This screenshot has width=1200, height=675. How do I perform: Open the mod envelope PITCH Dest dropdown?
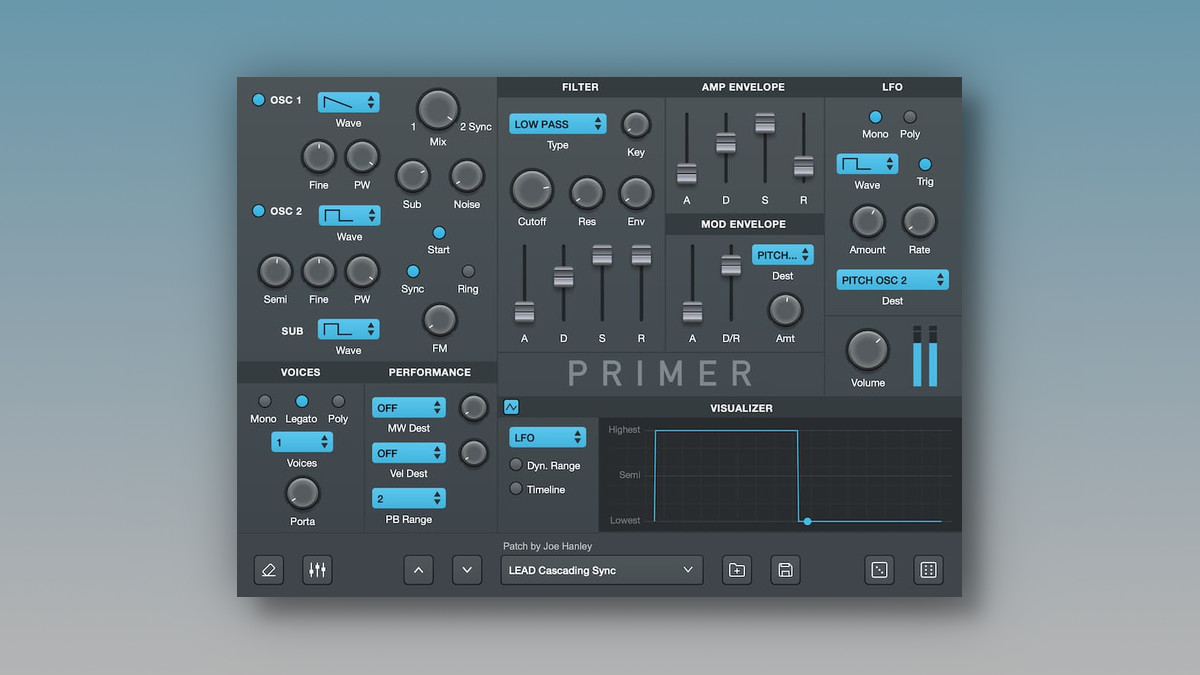tap(783, 255)
